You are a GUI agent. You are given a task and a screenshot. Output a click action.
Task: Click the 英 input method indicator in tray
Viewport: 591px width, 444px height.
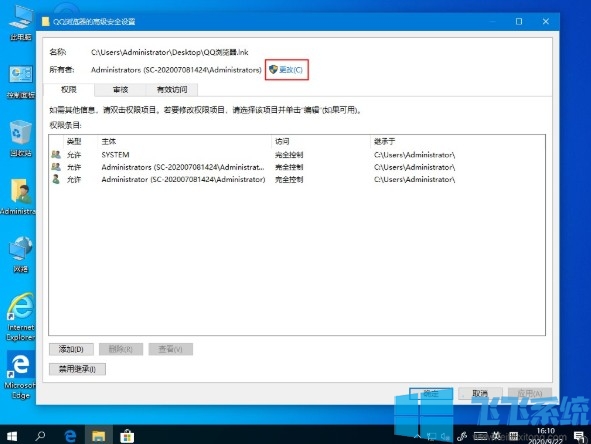point(496,436)
